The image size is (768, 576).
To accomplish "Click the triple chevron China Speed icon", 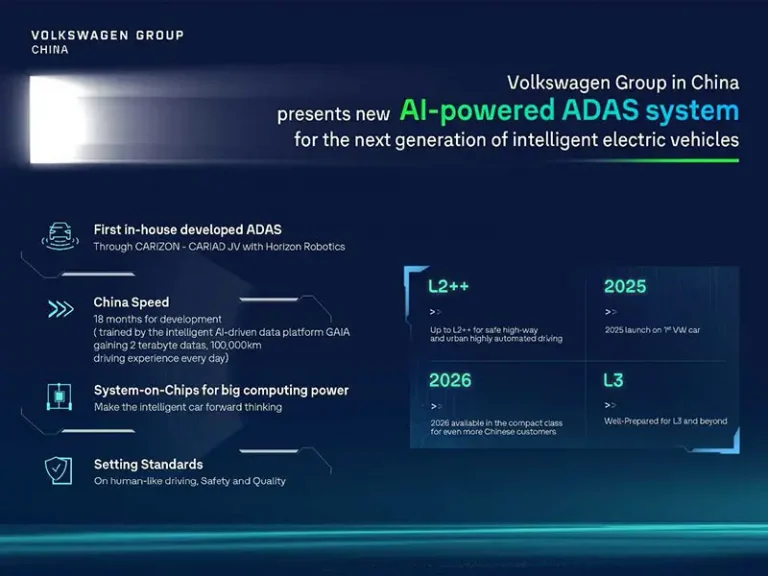I will pos(61,309).
